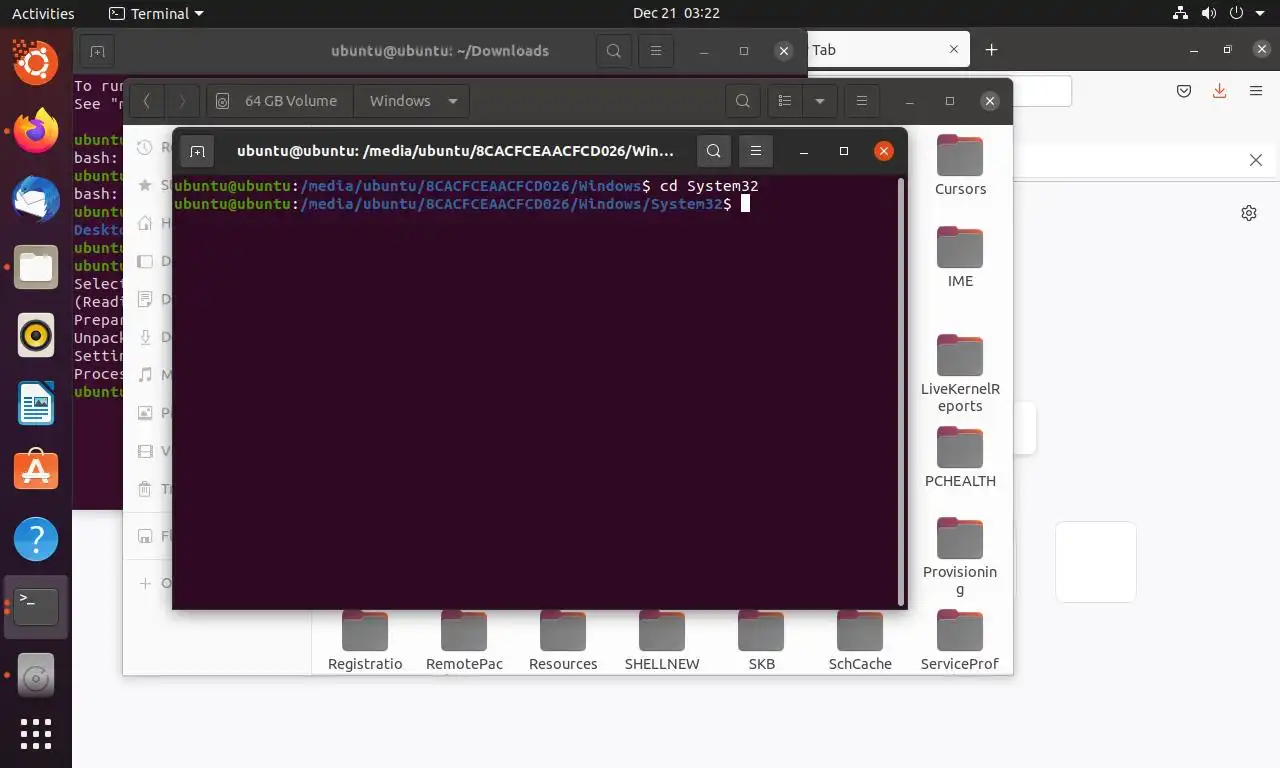Open SHELLNEW folder
The height and width of the screenshot is (768, 1280).
tap(662, 641)
